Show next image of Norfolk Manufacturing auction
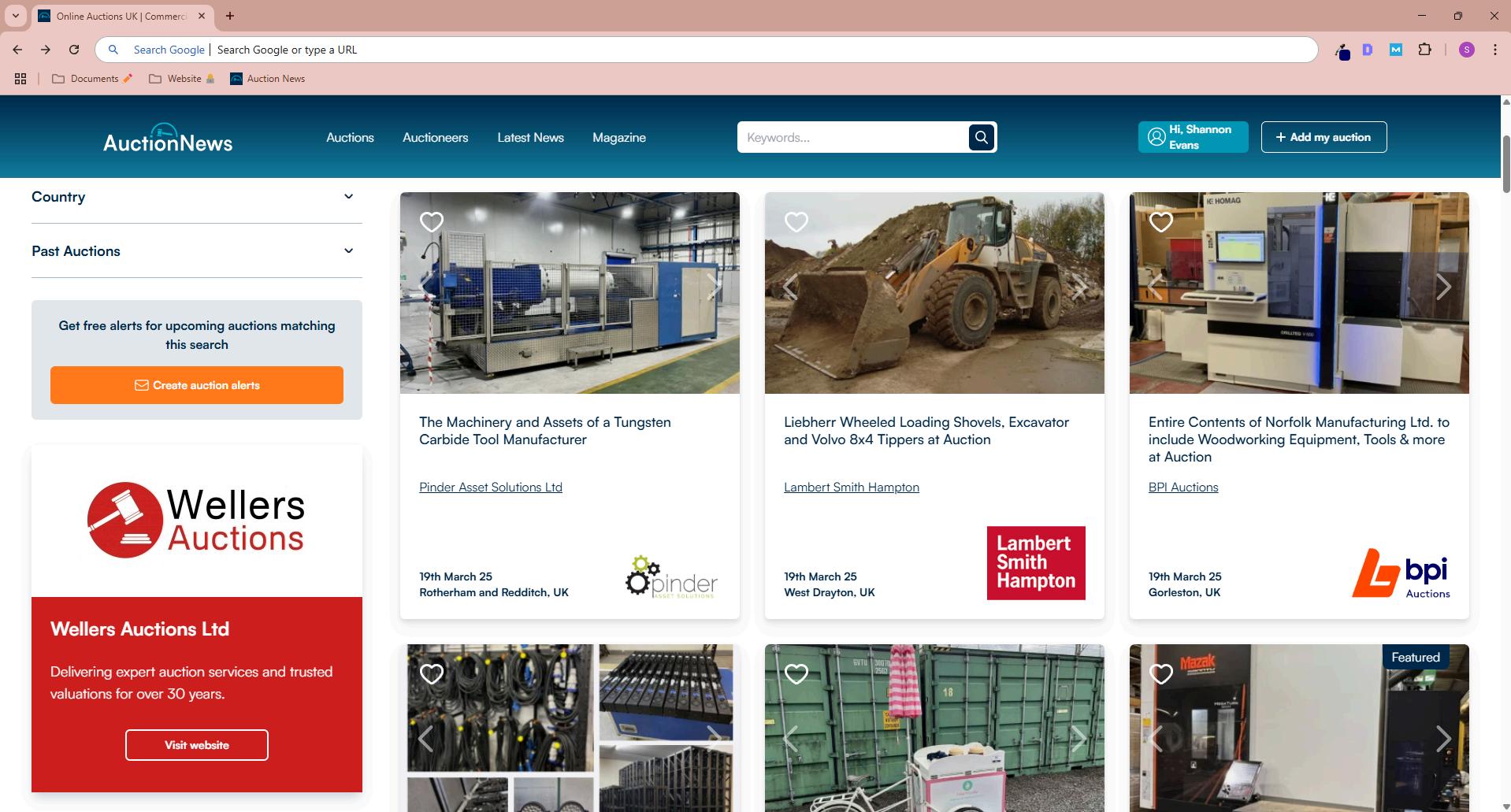The image size is (1511, 812). click(1443, 287)
